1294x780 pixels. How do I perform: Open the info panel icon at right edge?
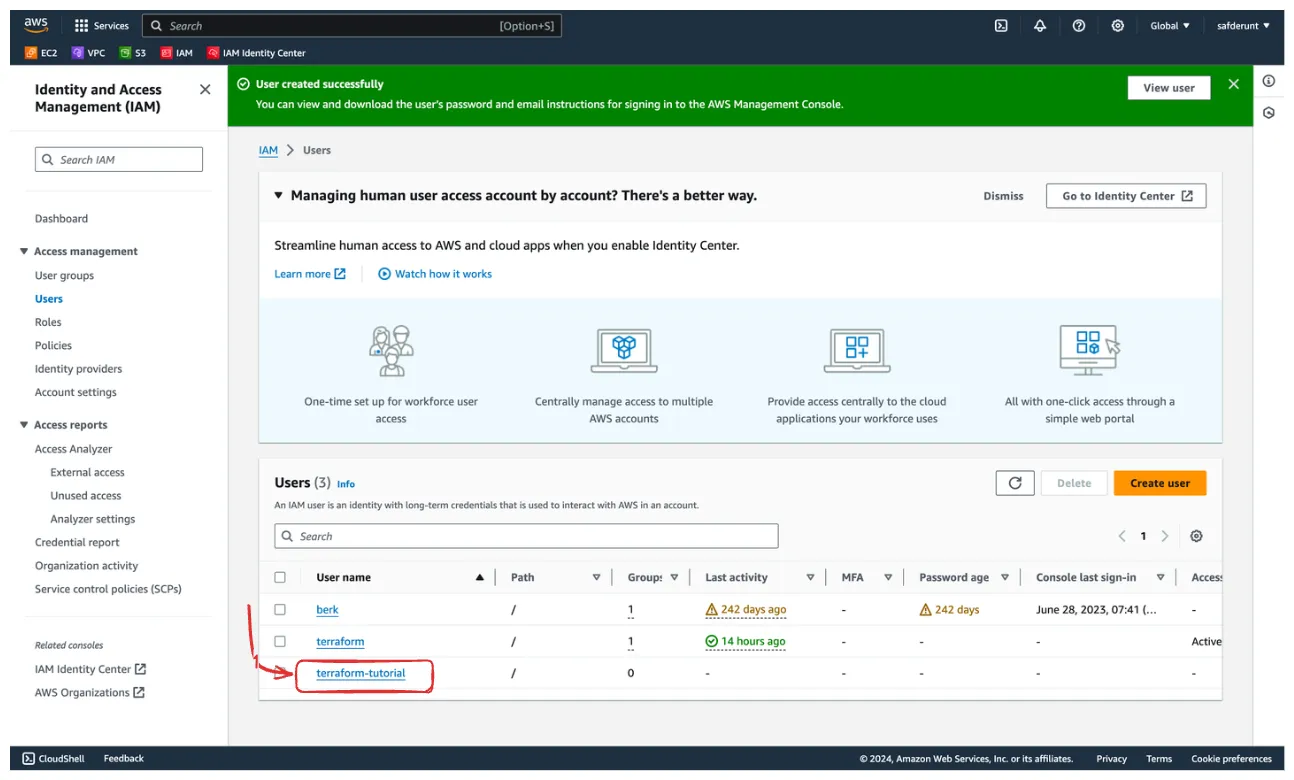(1269, 81)
